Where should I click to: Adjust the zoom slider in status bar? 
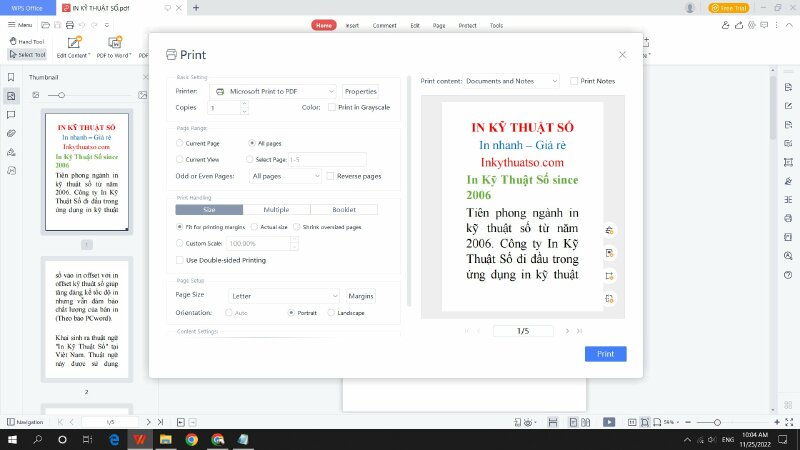pos(717,422)
